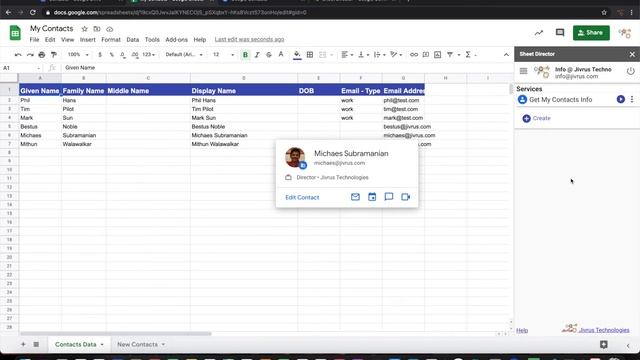Open comment history icon

coord(560,33)
